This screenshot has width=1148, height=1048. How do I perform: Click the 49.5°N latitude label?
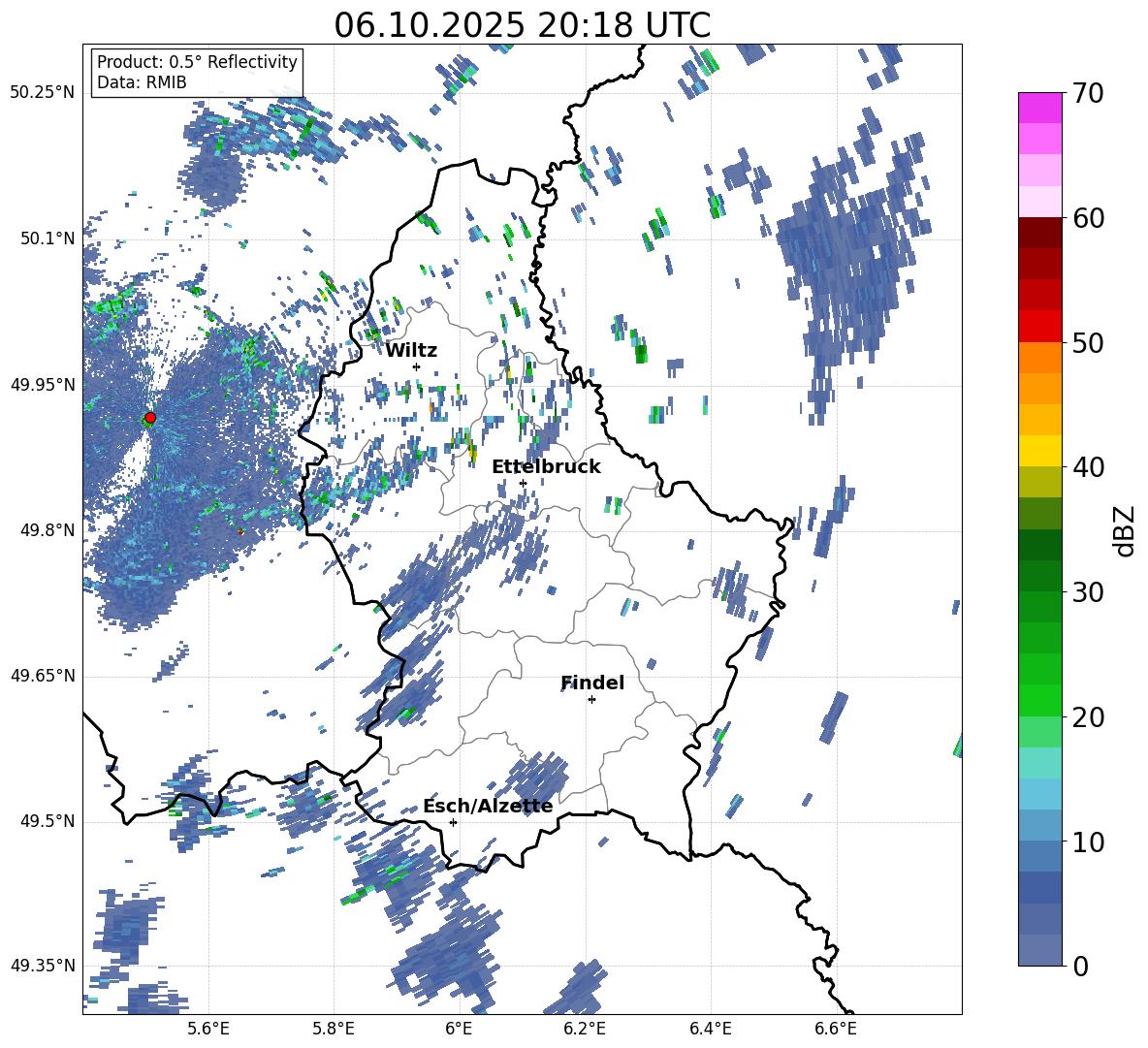[x=48, y=821]
